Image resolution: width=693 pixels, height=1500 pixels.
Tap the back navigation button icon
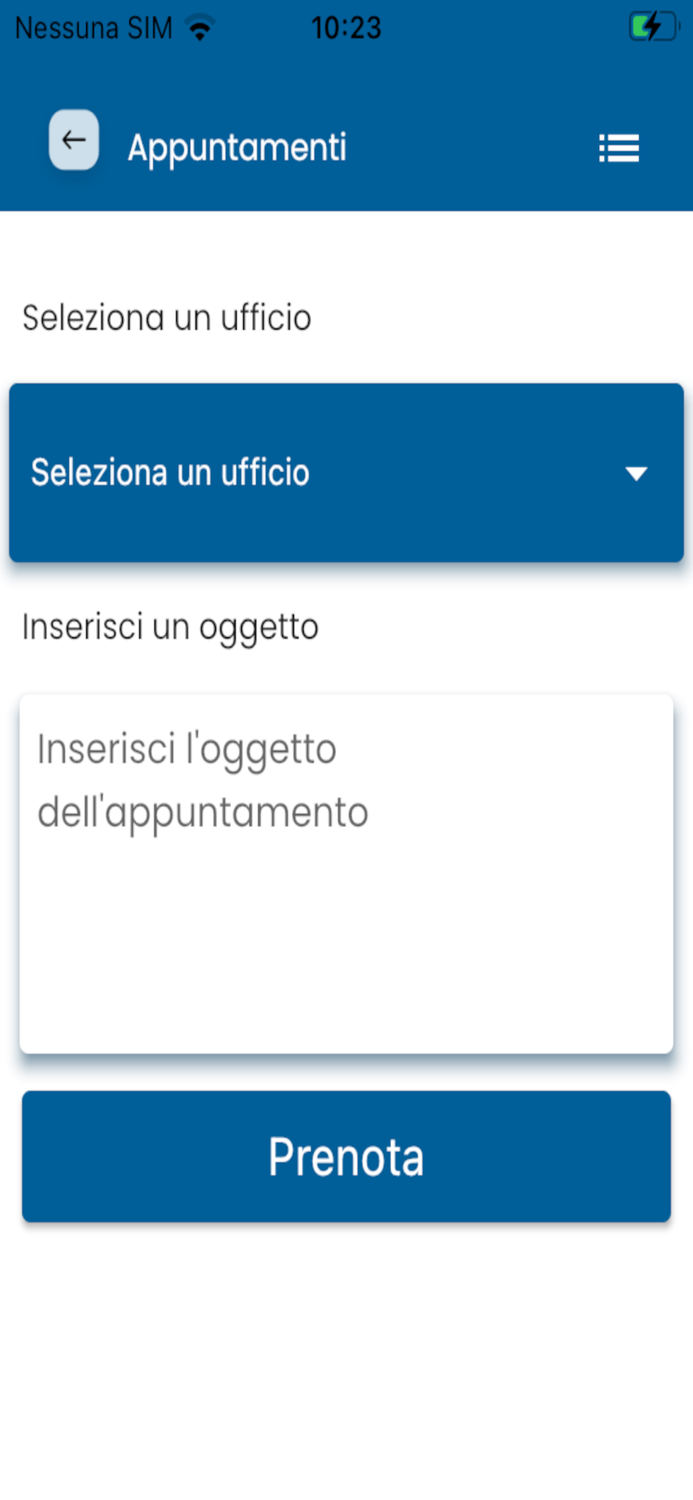coord(71,140)
